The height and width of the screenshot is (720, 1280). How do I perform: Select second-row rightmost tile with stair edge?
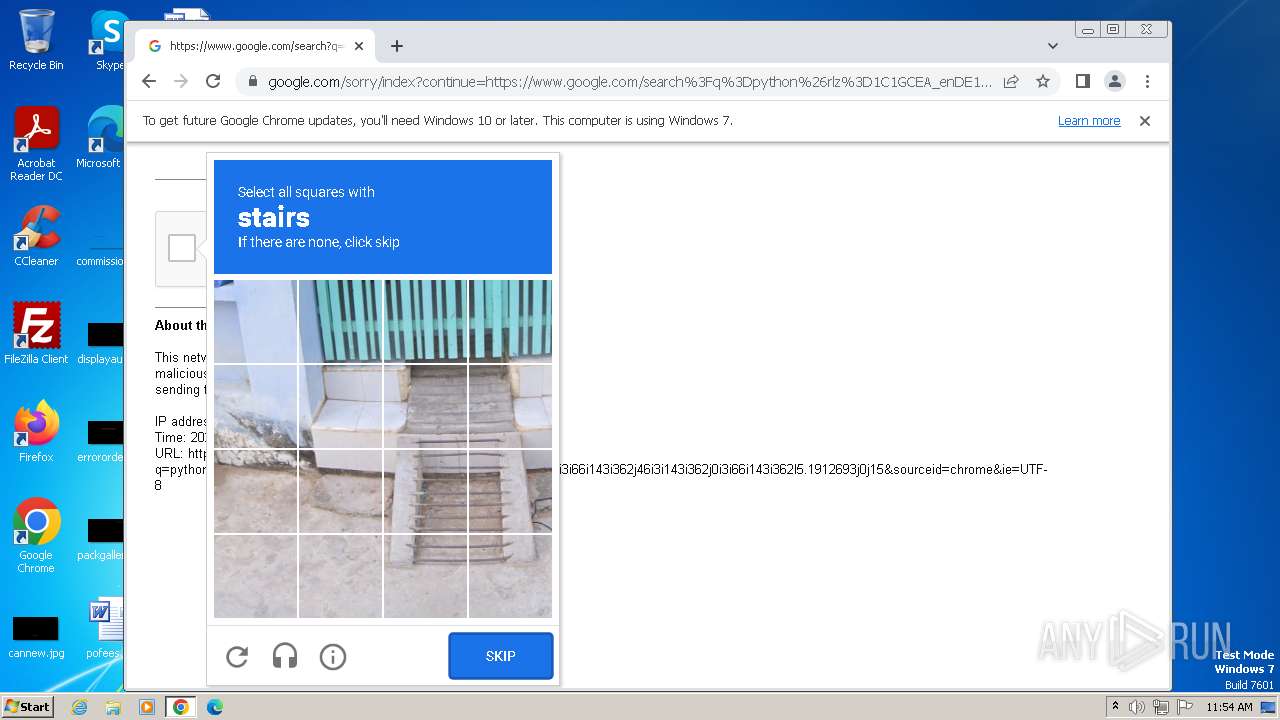click(510, 406)
